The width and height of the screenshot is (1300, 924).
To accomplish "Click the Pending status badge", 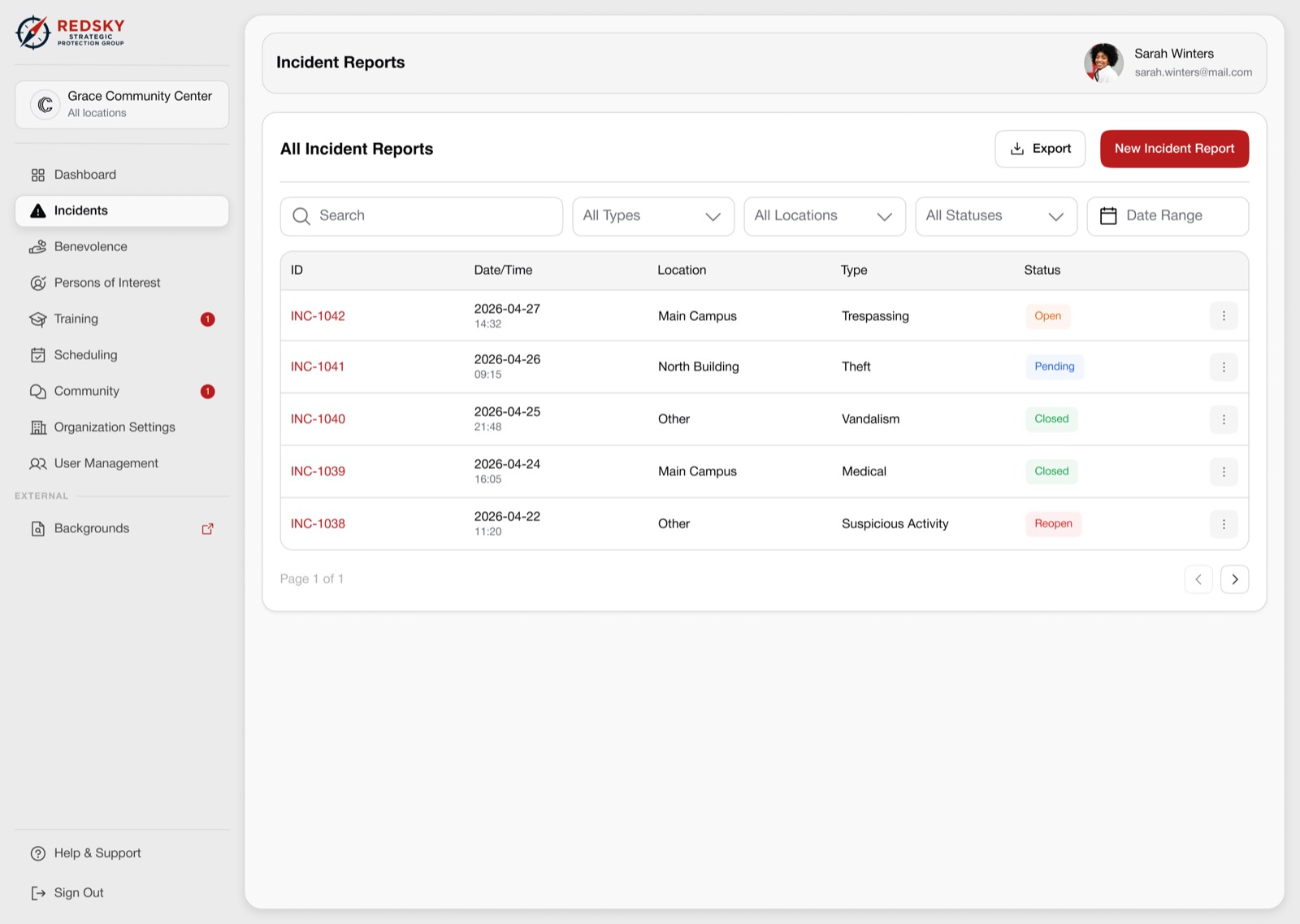I will (1054, 367).
